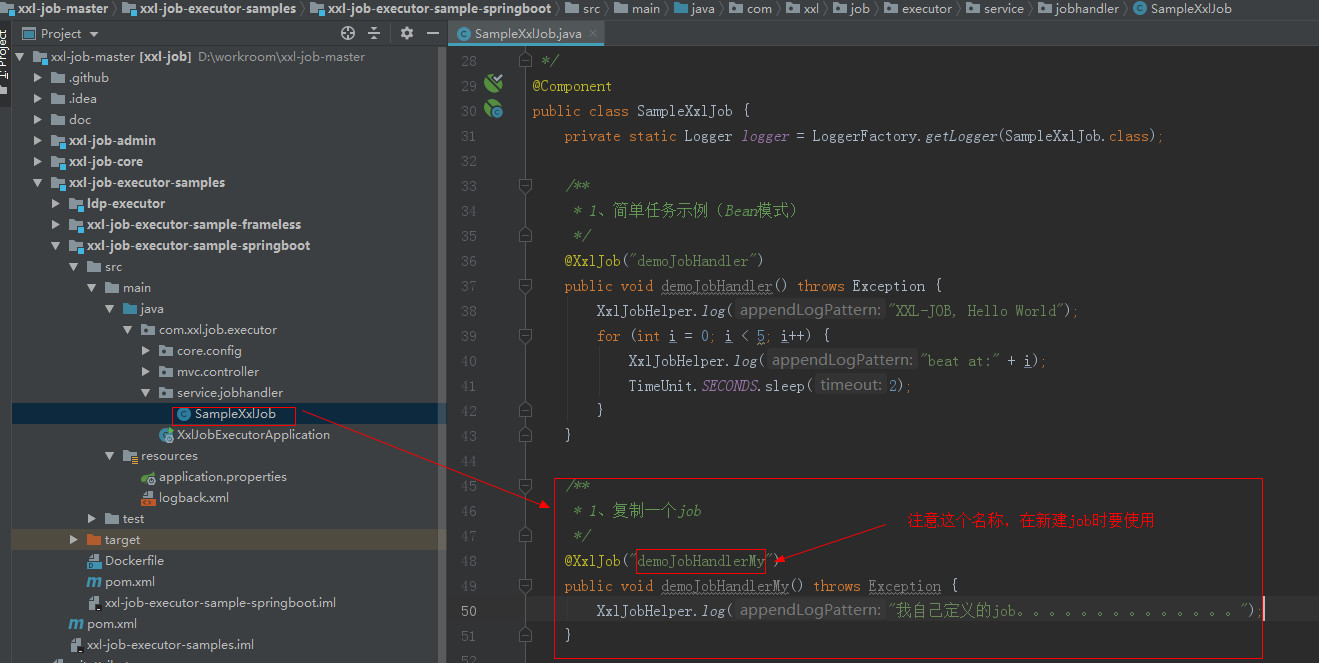Click the jobhandler breadcrumb segment
This screenshot has height=663, width=1319.
[x=1079, y=8]
